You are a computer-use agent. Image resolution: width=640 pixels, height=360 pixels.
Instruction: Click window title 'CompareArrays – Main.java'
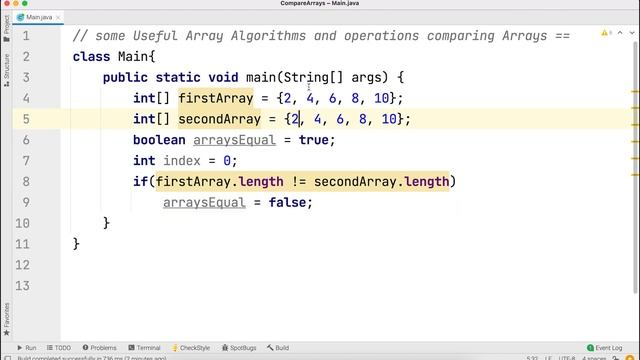point(320,3)
